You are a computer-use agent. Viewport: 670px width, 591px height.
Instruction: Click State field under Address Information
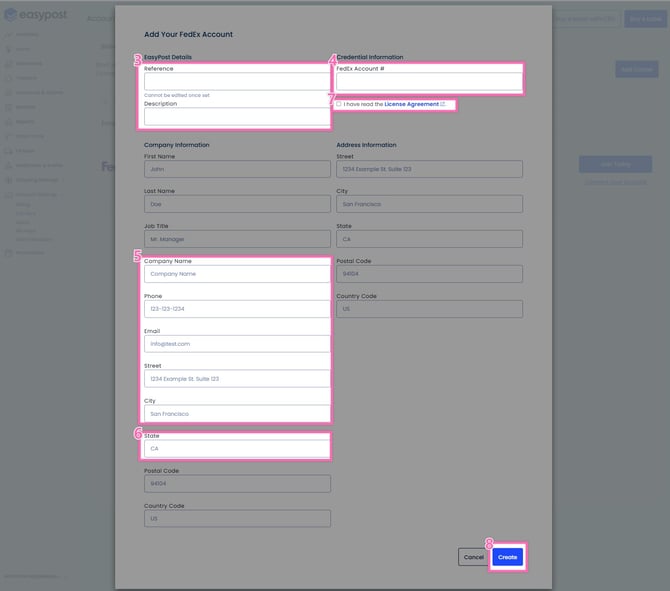pos(429,239)
